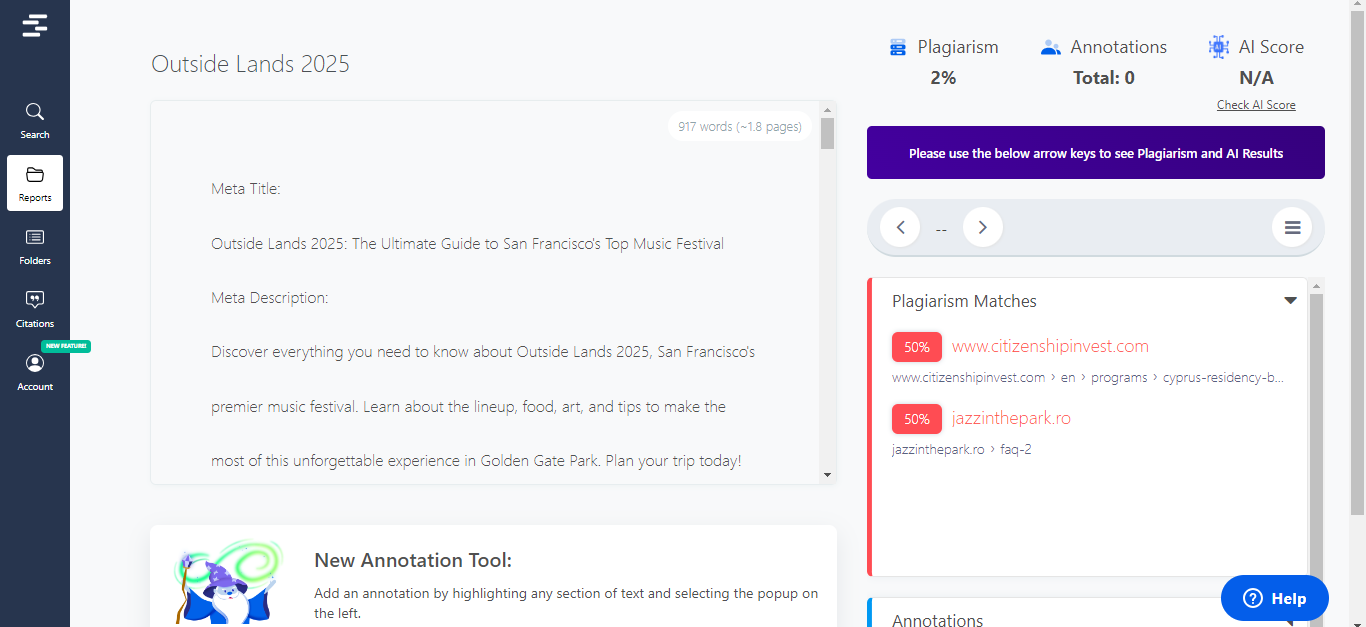Click the Annotations people icon
The image size is (1366, 627).
tap(1050, 47)
